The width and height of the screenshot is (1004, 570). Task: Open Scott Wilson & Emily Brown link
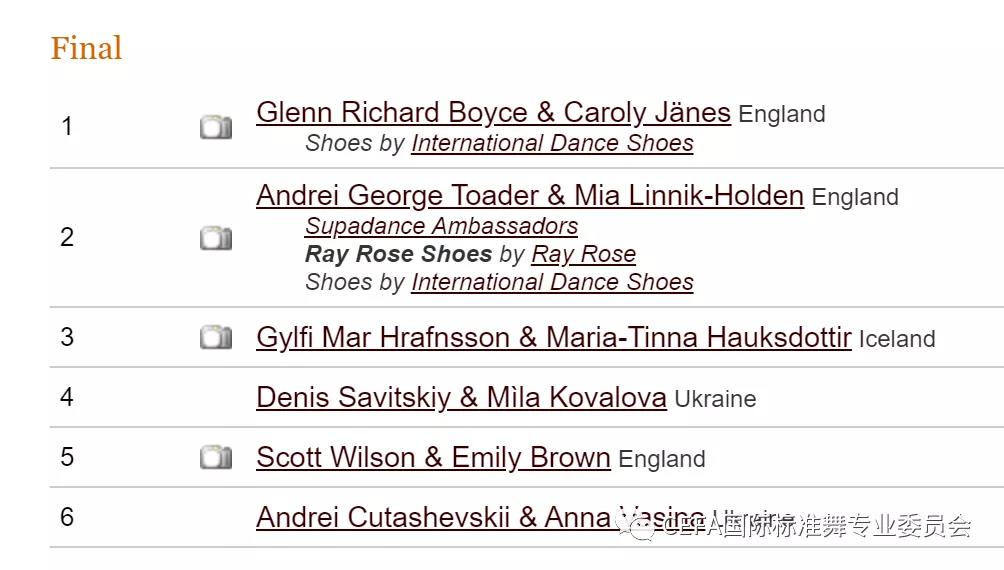tap(433, 457)
